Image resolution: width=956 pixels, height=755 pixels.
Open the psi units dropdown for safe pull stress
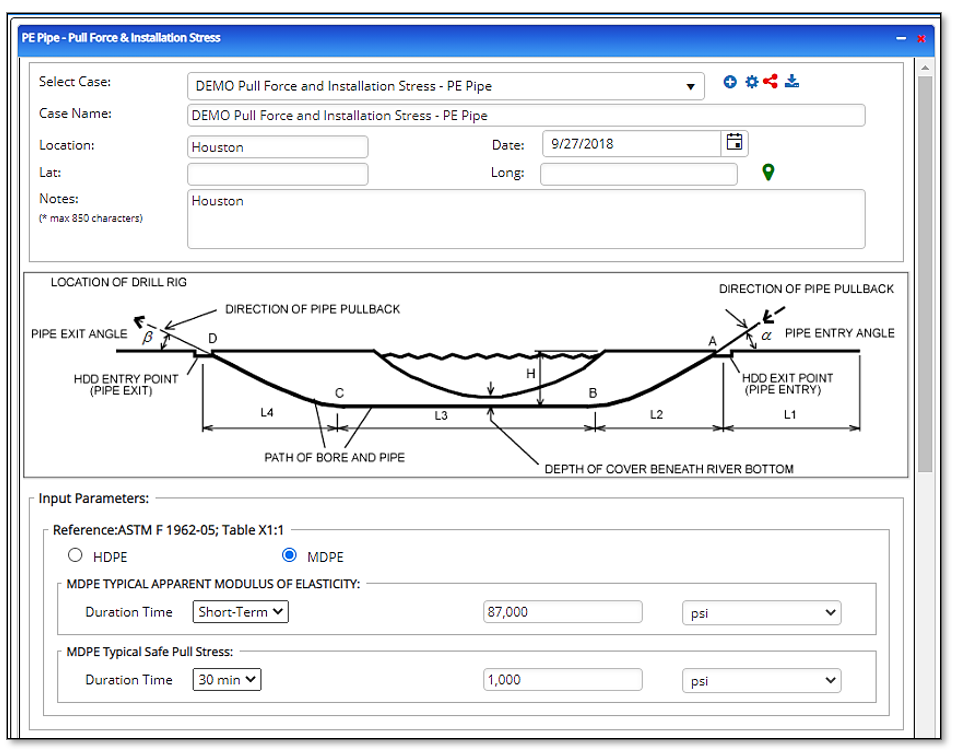760,680
